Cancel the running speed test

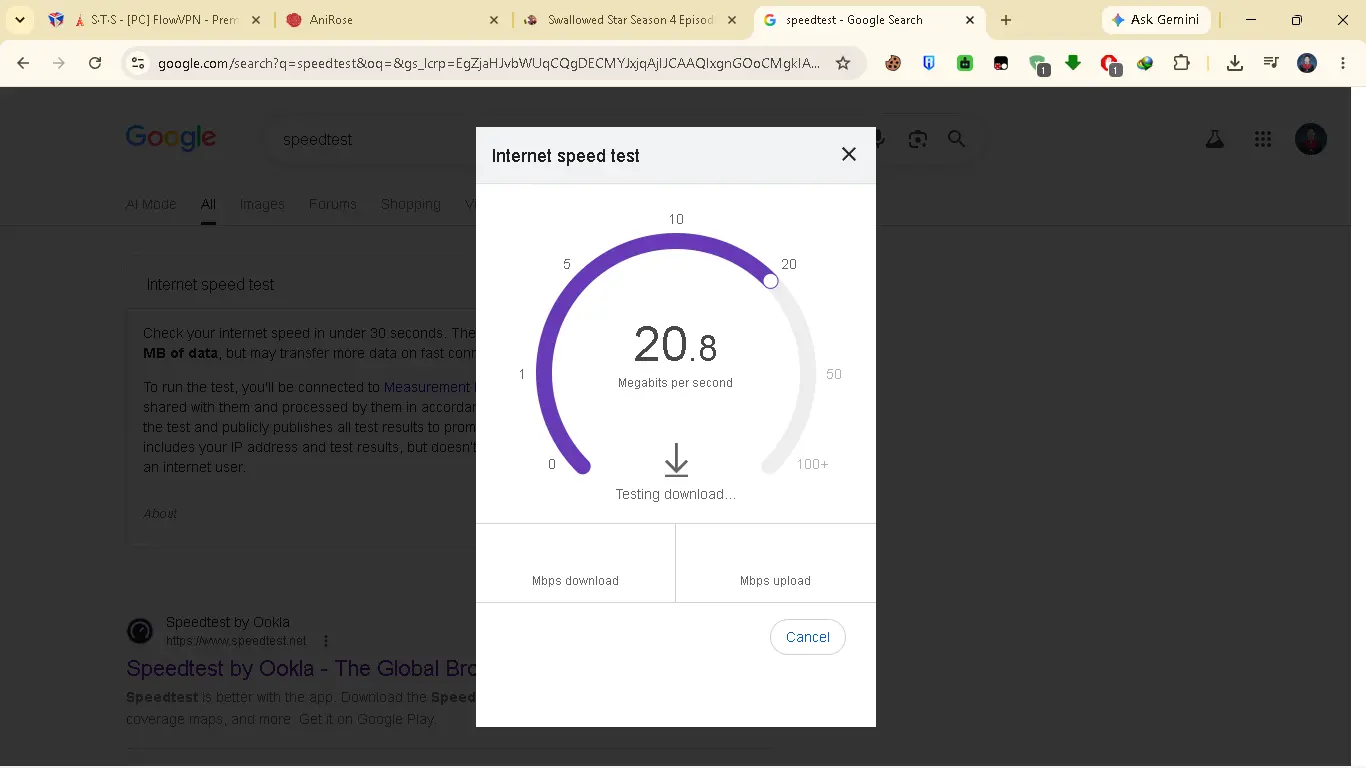[808, 637]
